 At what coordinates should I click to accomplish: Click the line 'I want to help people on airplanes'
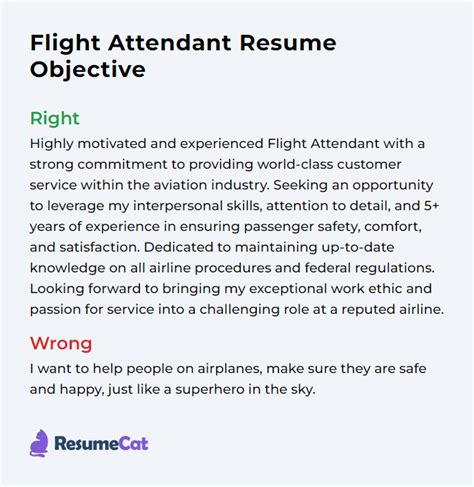(x=228, y=369)
